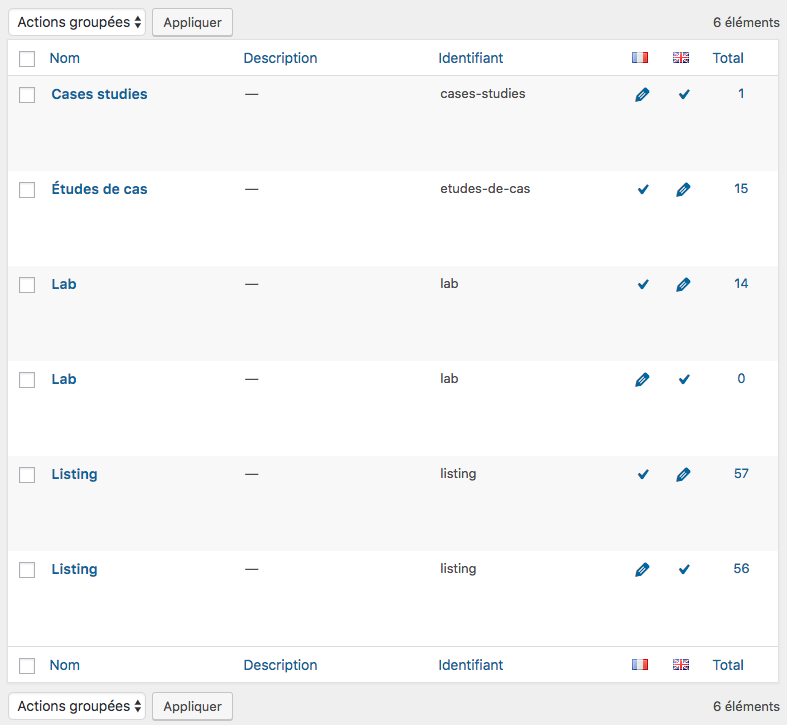This screenshot has width=787, height=725.
Task: Click the checkmark icon in Cases studies row
Action: (x=684, y=94)
